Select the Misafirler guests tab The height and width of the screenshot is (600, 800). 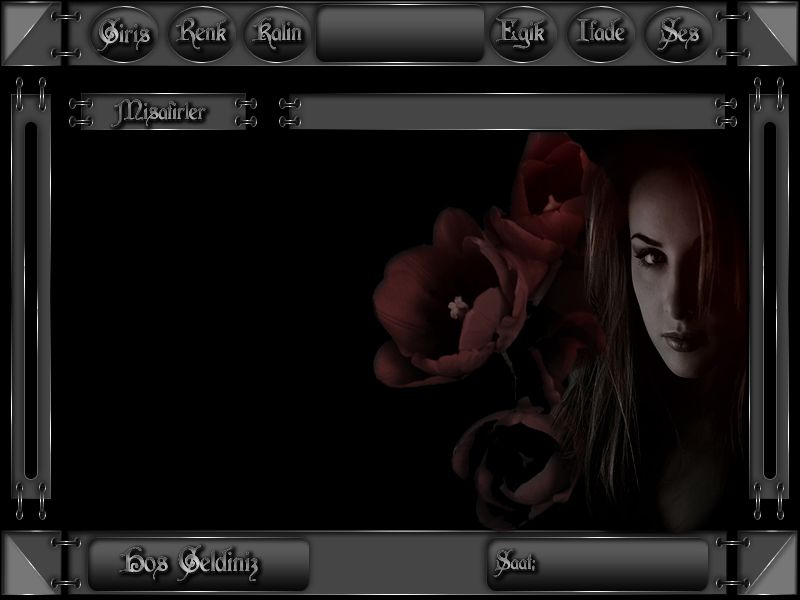coord(160,112)
